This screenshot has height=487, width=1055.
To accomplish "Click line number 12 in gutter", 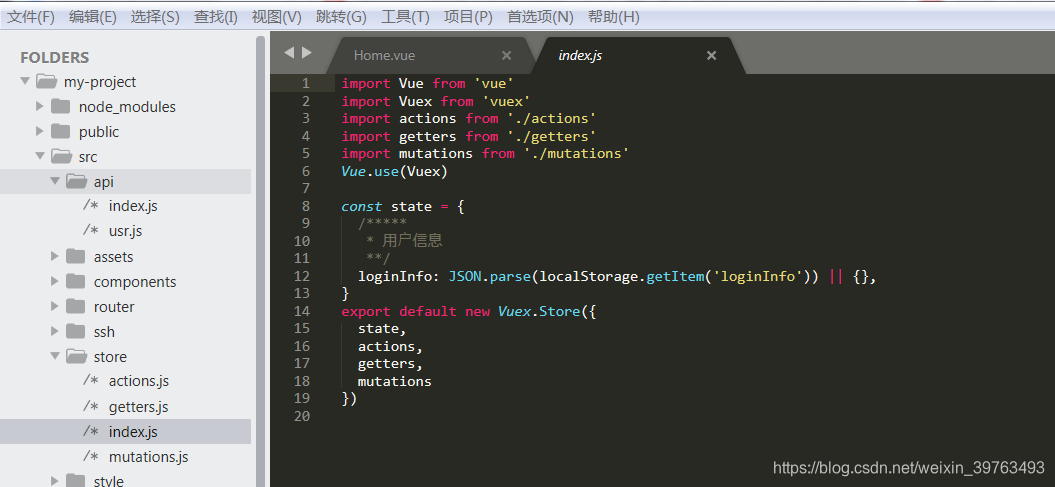I will (302, 276).
